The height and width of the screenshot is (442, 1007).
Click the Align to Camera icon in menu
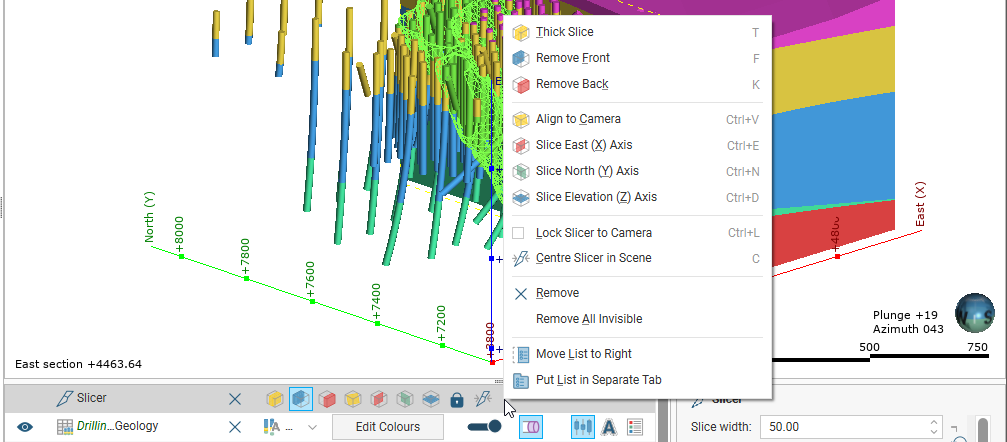(520, 119)
